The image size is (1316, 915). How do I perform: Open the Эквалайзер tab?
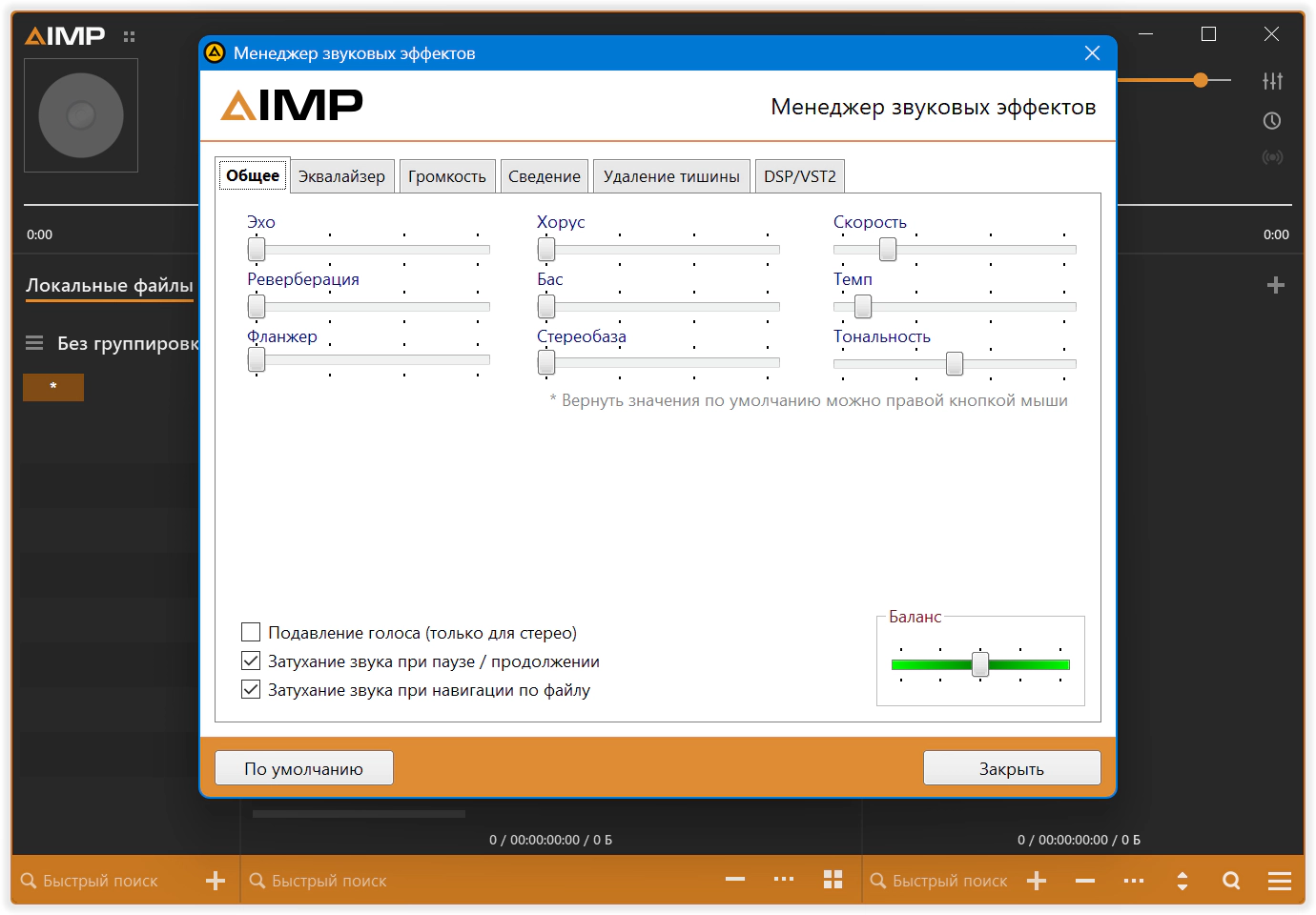341,176
